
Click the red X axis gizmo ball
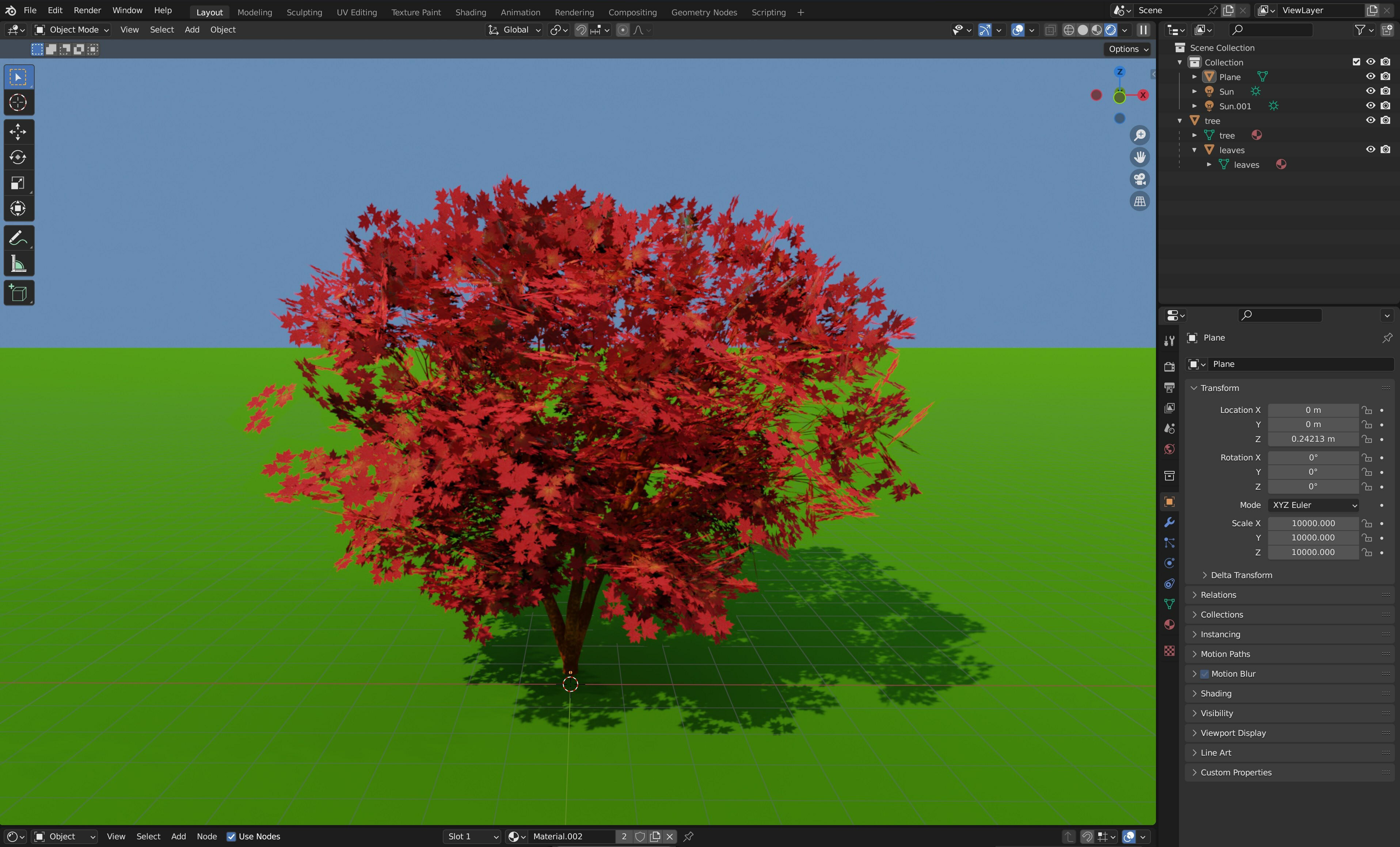(1142, 95)
